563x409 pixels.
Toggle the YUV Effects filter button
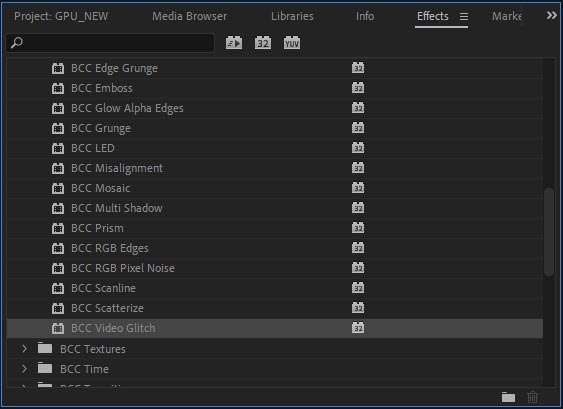coord(292,43)
